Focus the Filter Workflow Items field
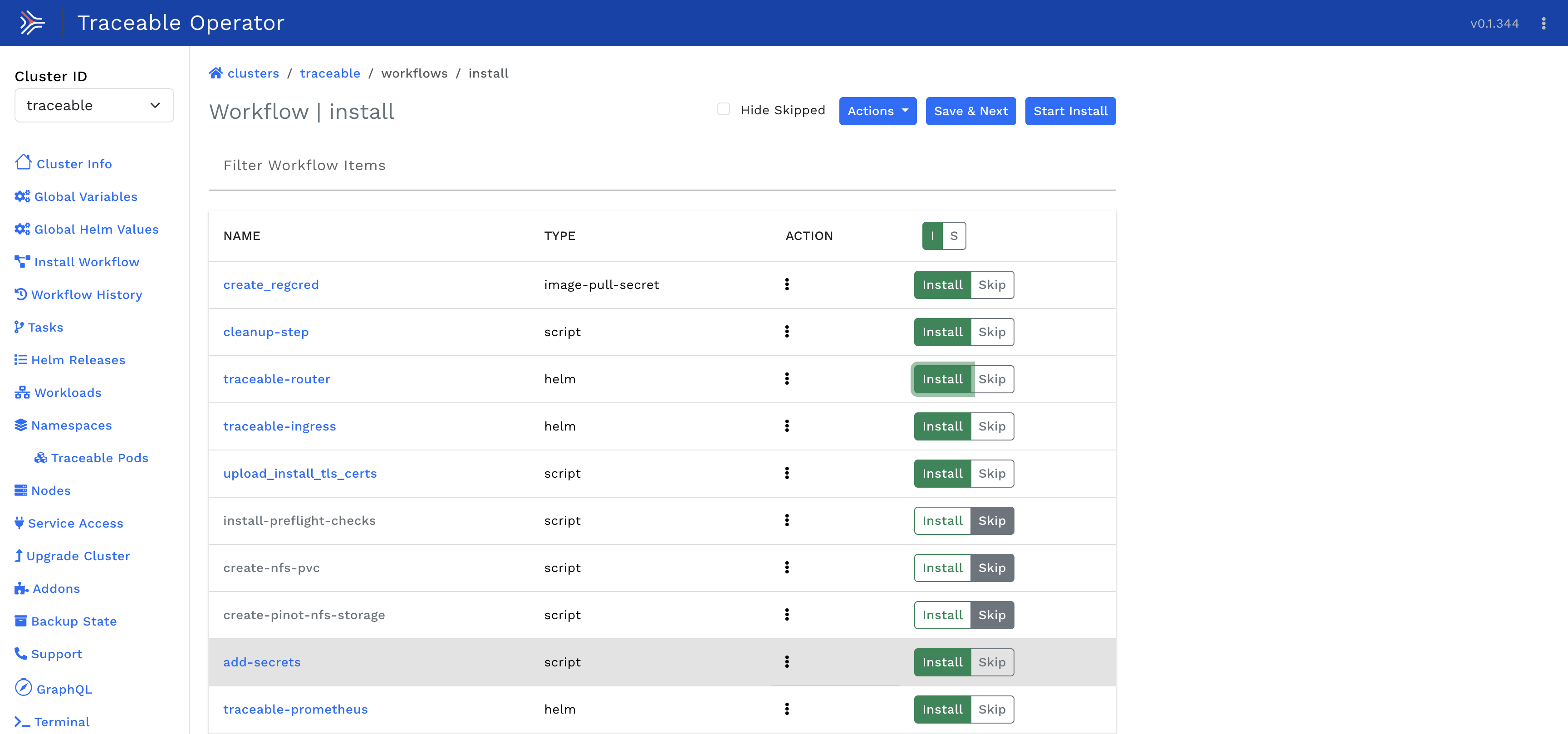This screenshot has width=1568, height=734. pyautogui.click(x=661, y=166)
